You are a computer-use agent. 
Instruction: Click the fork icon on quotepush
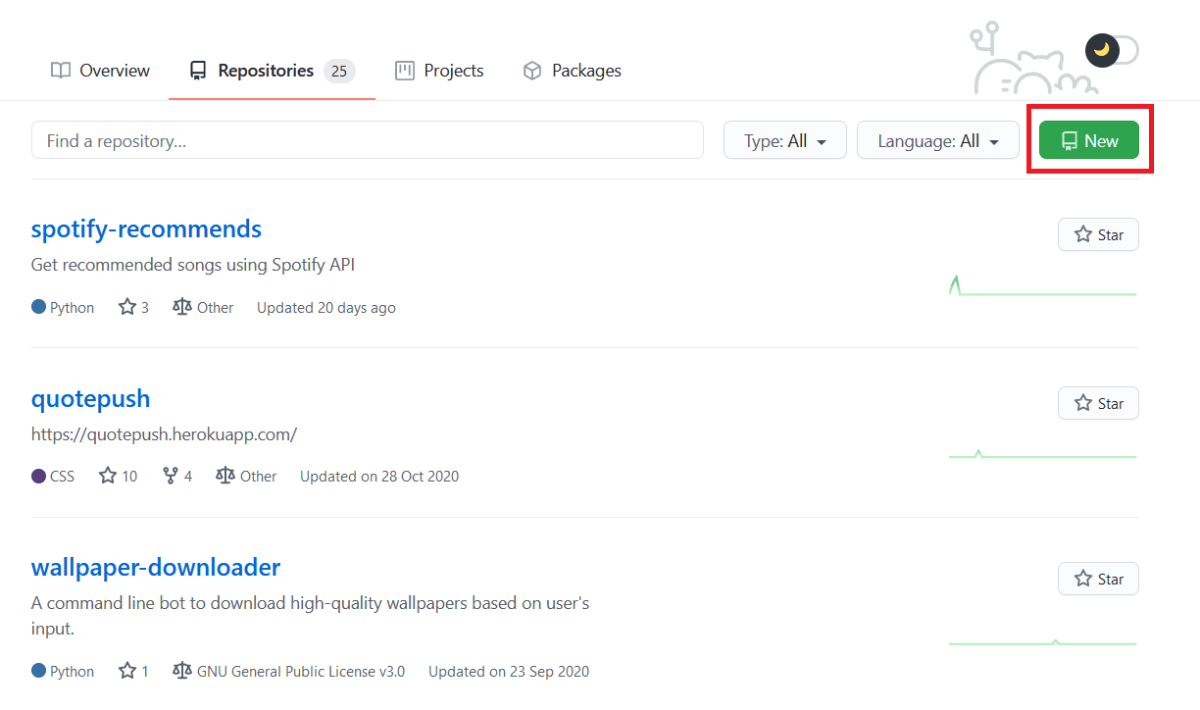(x=170, y=476)
